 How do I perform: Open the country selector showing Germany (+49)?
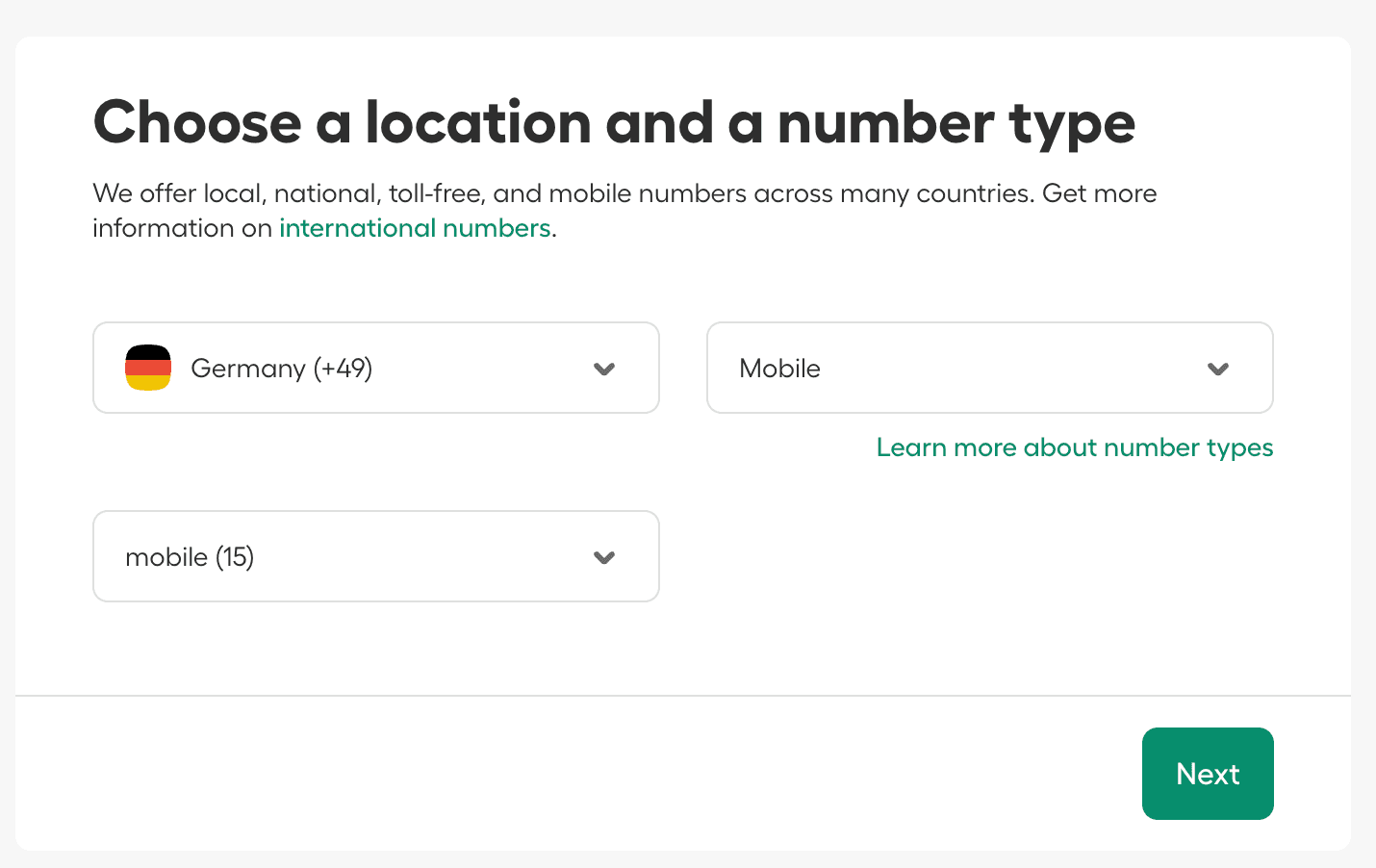coord(375,368)
